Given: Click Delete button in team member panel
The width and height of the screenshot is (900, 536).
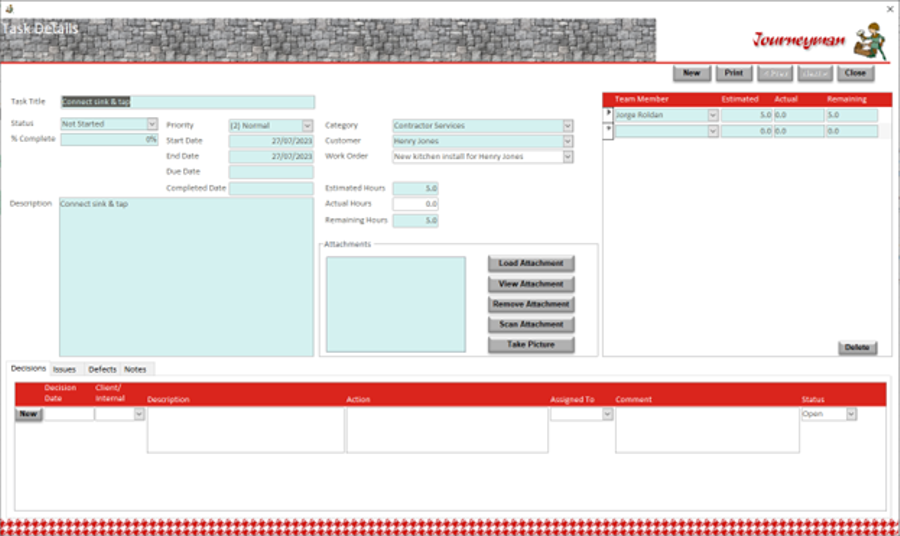Looking at the screenshot, I should (857, 347).
